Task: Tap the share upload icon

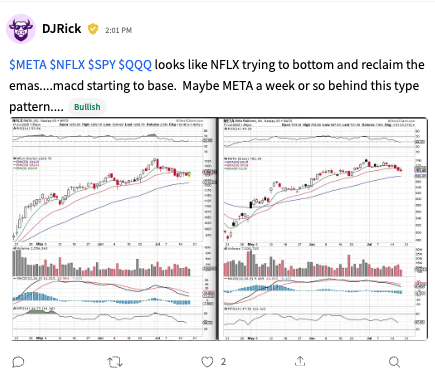Action: 300,361
